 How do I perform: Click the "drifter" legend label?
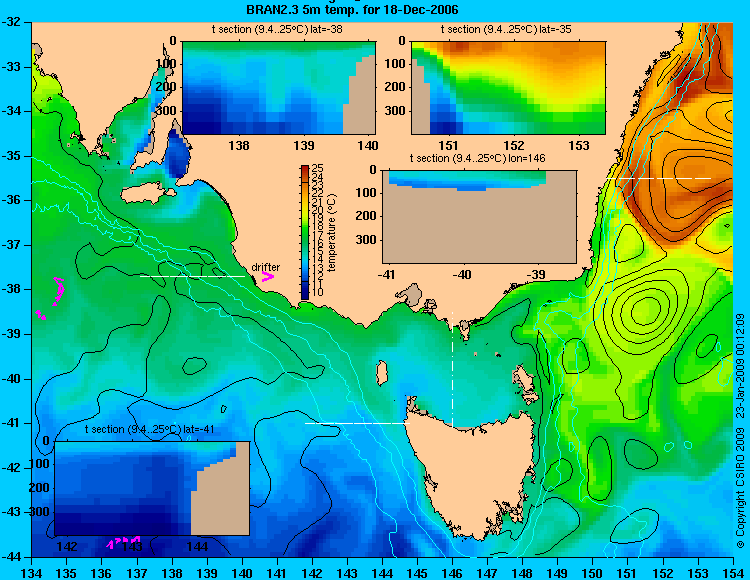point(265,267)
